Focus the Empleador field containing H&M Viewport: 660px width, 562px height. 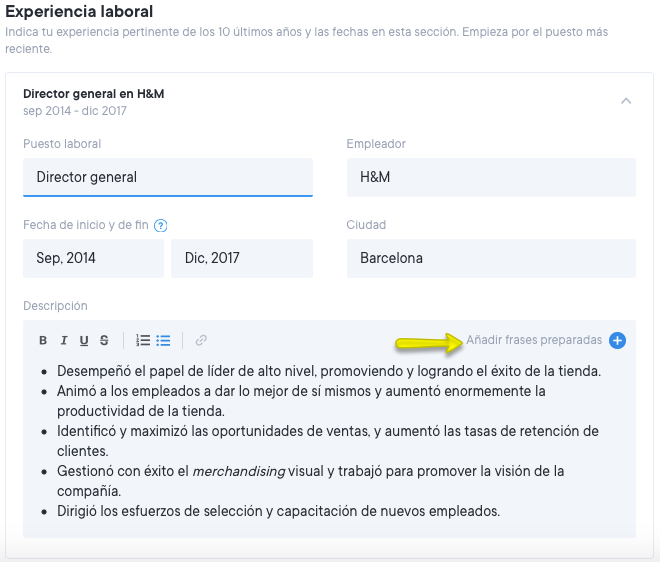click(490, 177)
